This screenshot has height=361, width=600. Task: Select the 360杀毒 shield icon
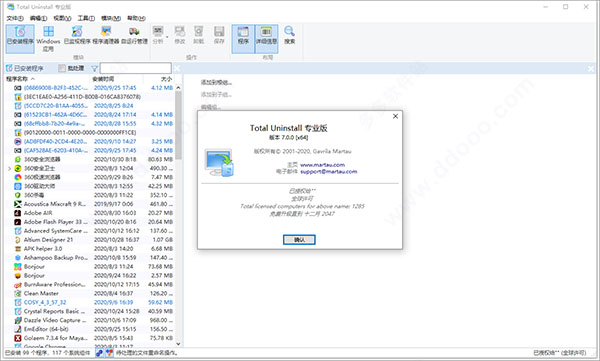(x=18, y=195)
